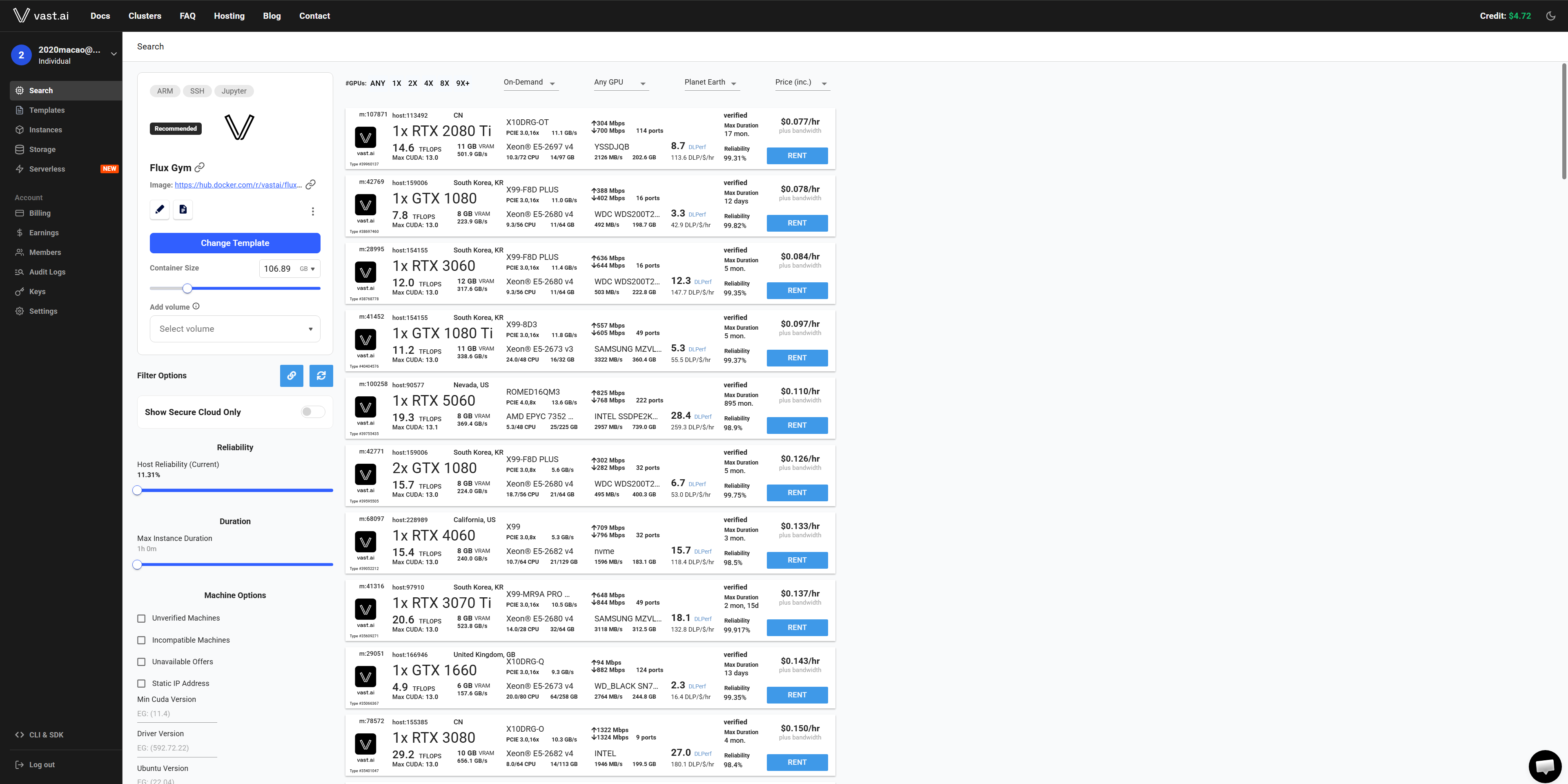Click the Serverless lightning icon

[x=20, y=169]
